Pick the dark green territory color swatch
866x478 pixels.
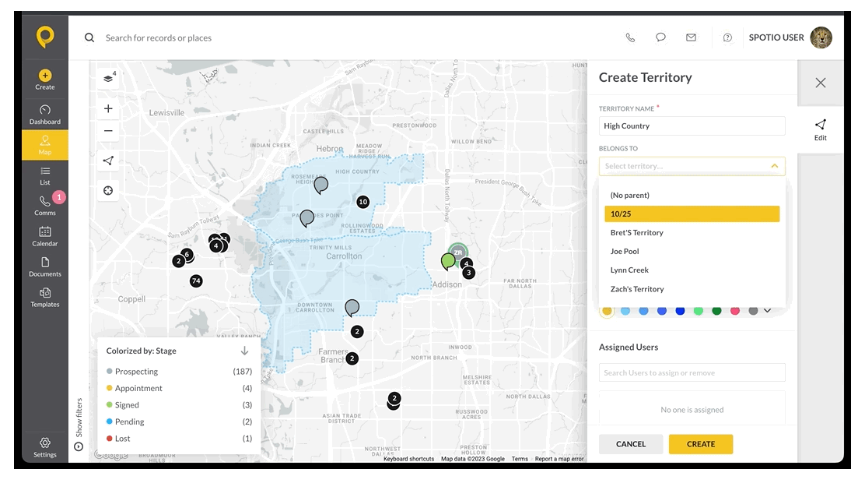coord(716,311)
